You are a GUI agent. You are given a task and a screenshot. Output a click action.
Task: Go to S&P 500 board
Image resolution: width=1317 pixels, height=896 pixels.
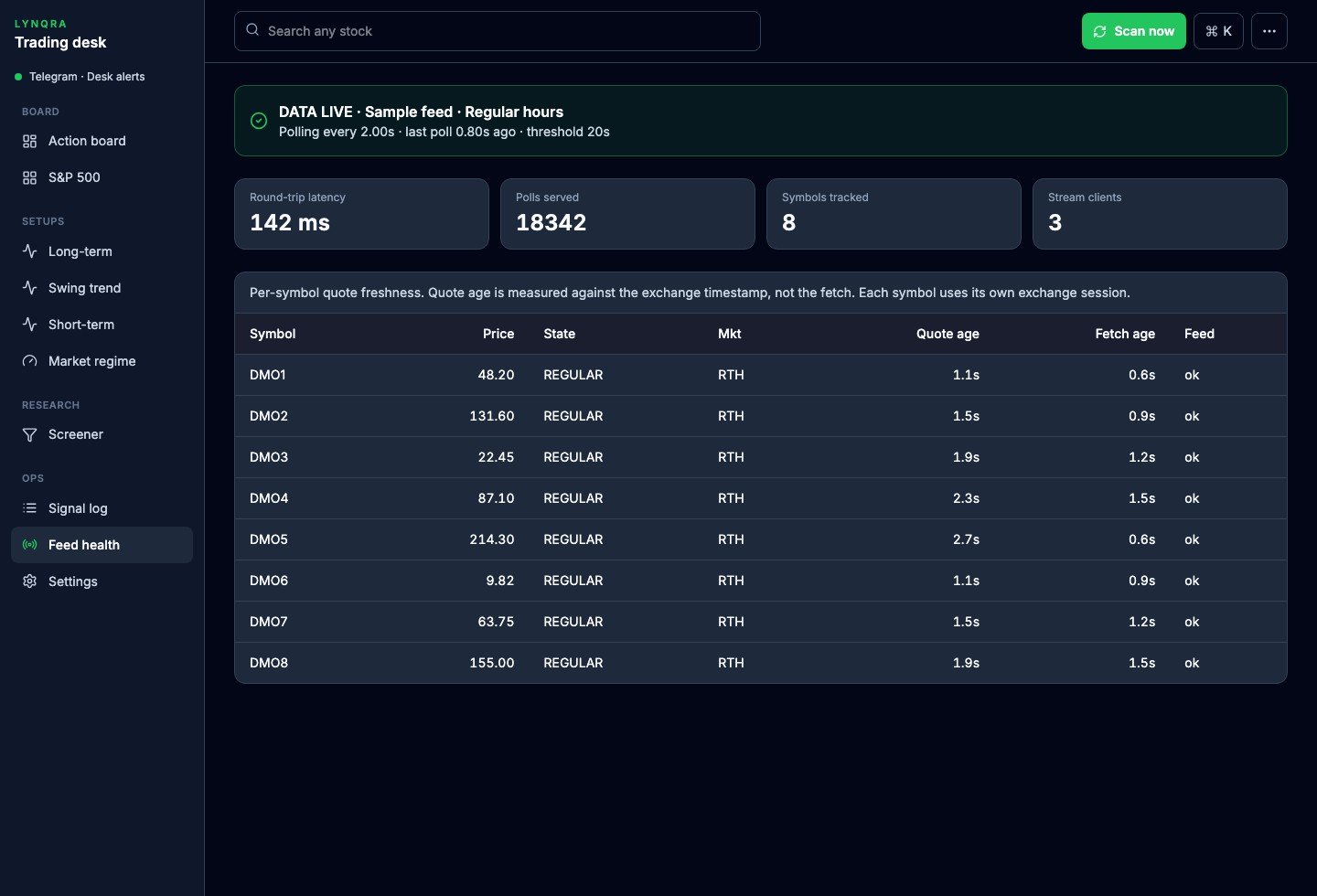102,177
